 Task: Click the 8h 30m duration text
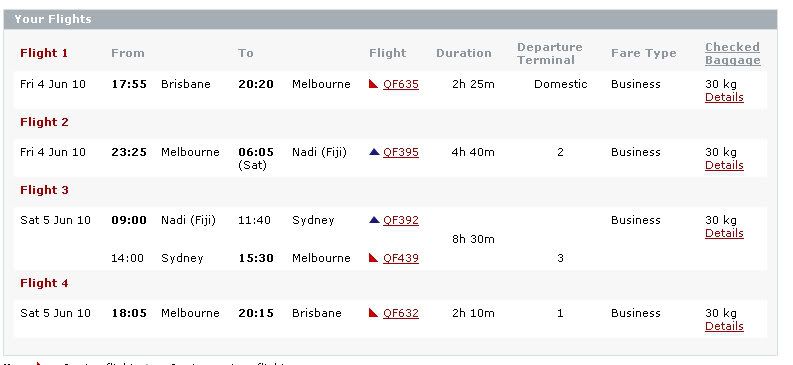click(x=473, y=239)
